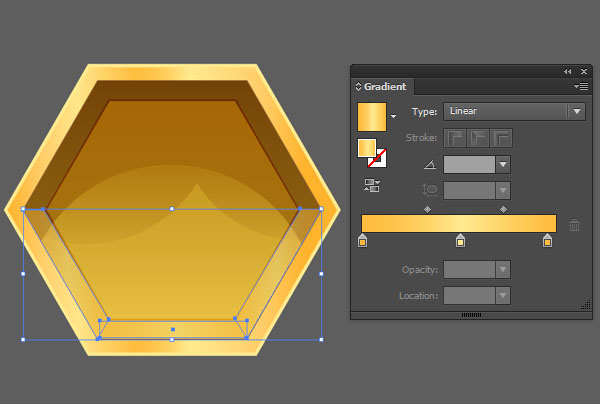Select the leftmost gradient color stop

click(x=362, y=241)
